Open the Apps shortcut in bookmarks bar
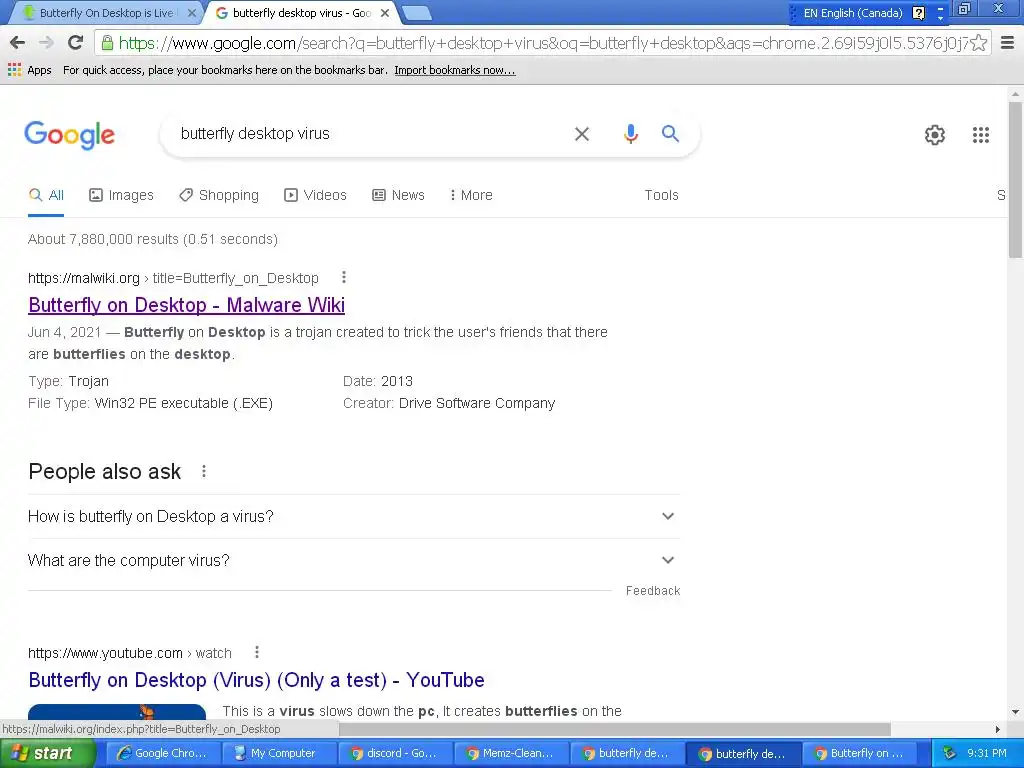This screenshot has width=1024, height=768. (30, 70)
